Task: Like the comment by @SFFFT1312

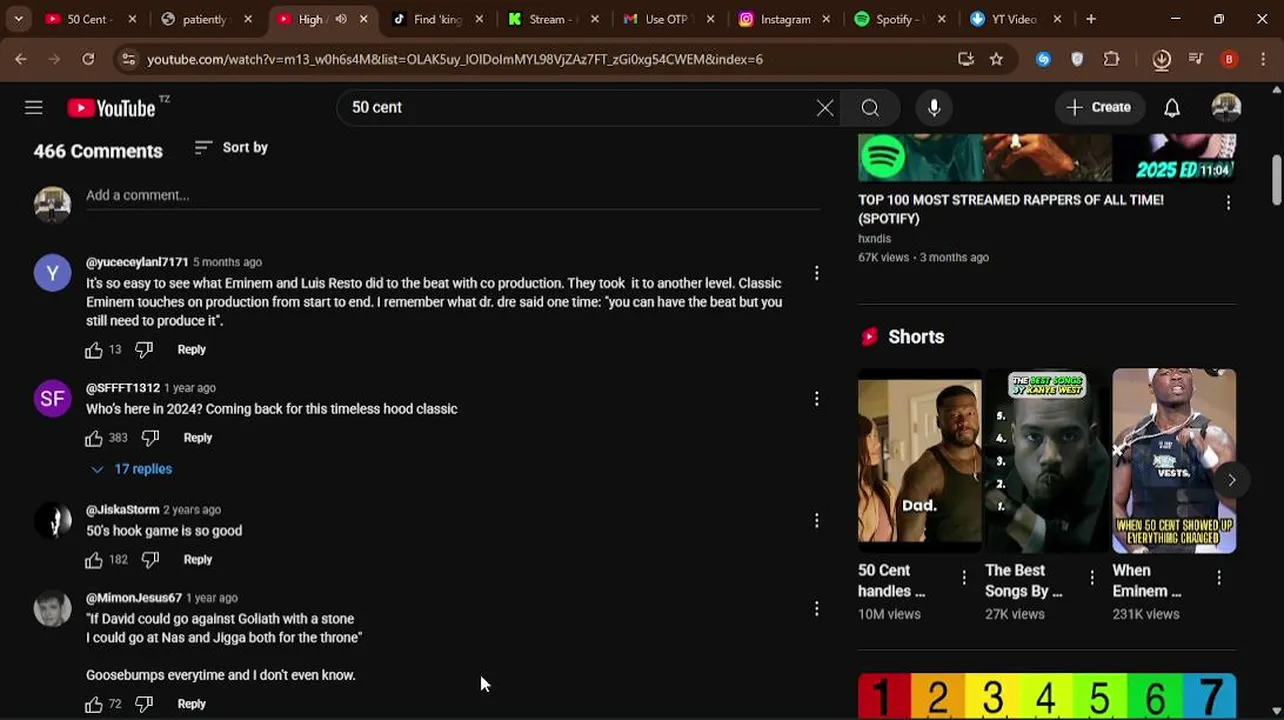Action: (94, 438)
